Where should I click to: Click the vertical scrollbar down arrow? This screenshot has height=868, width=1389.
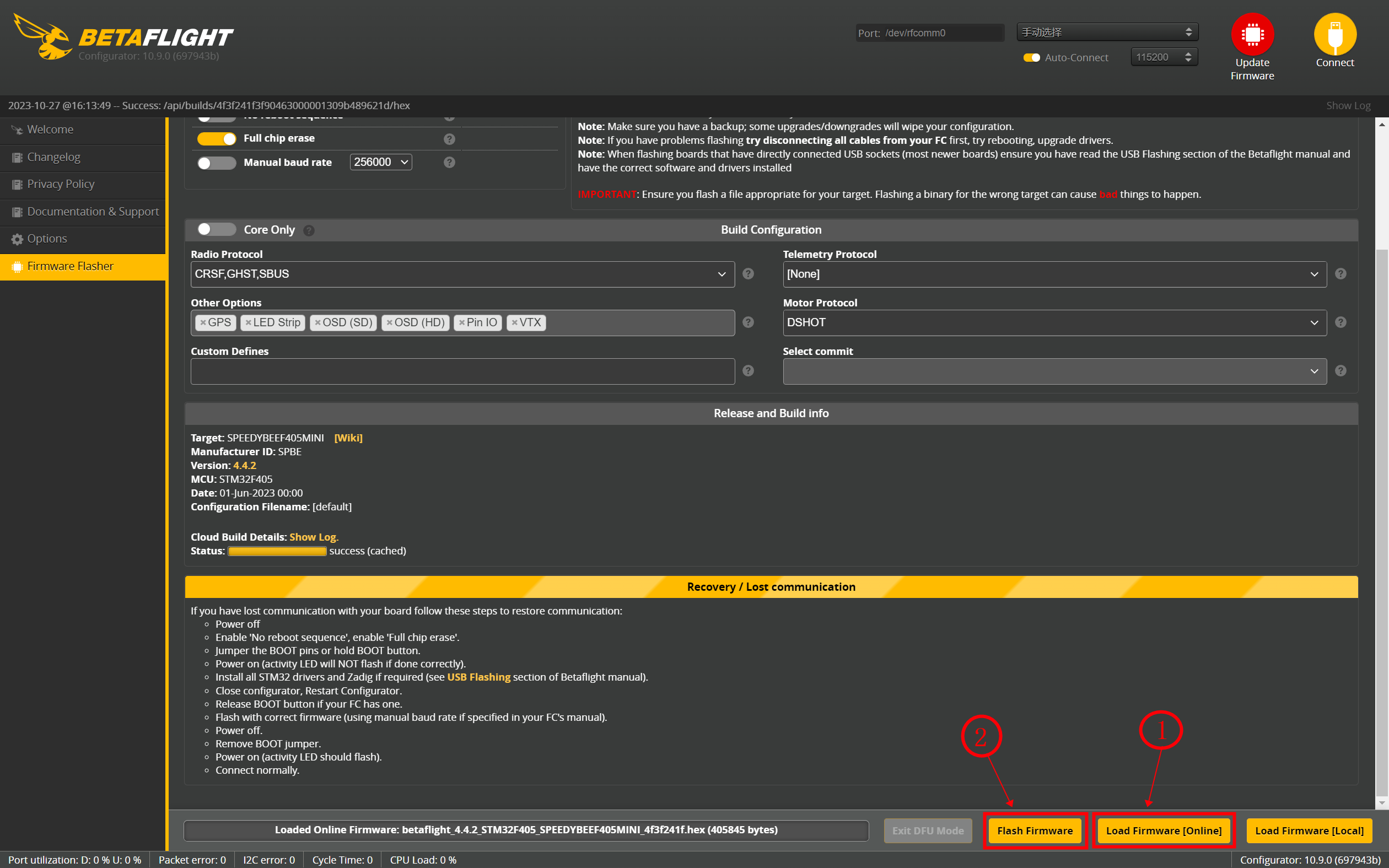pos(1381,802)
